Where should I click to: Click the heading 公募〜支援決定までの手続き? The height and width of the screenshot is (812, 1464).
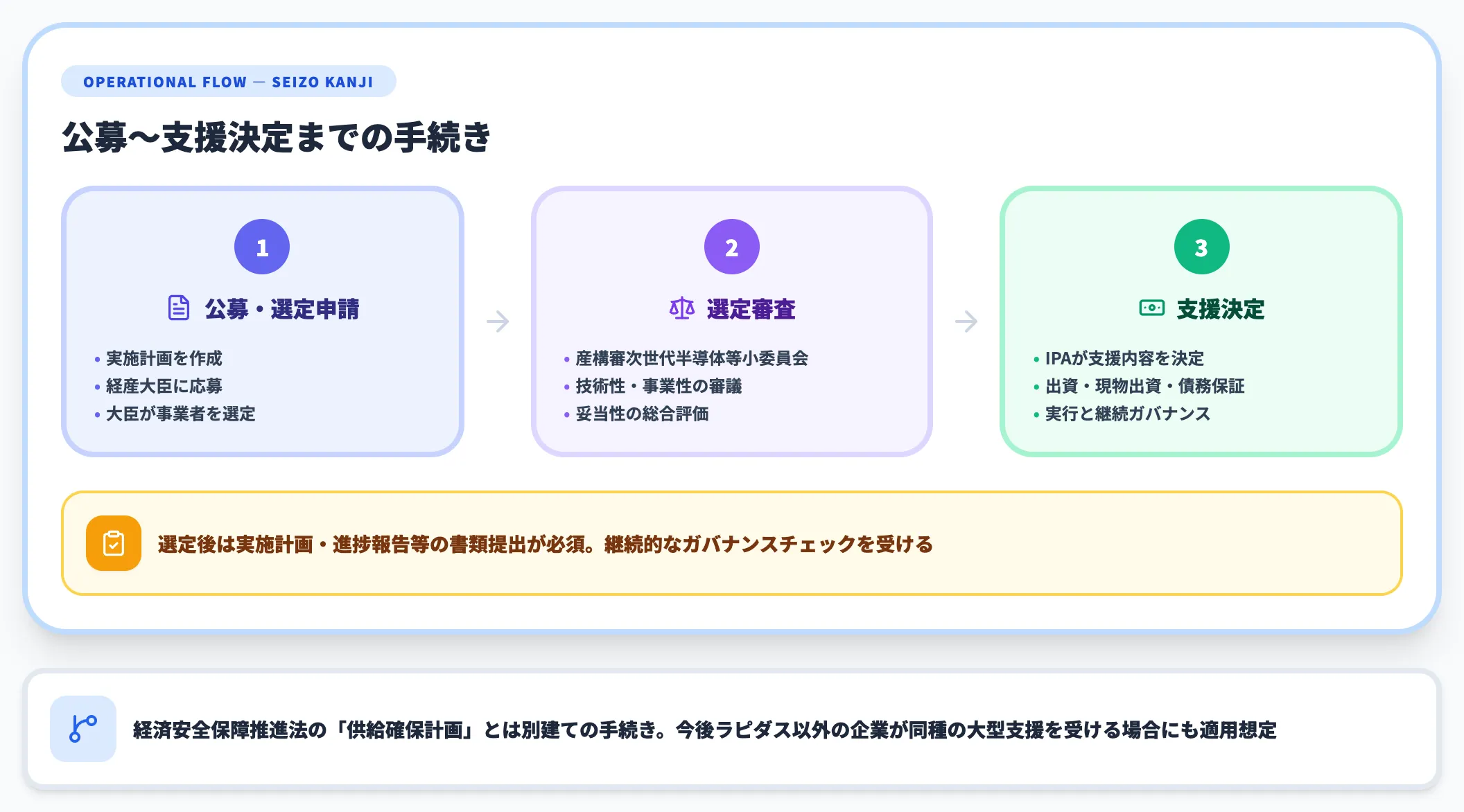pyautogui.click(x=277, y=136)
